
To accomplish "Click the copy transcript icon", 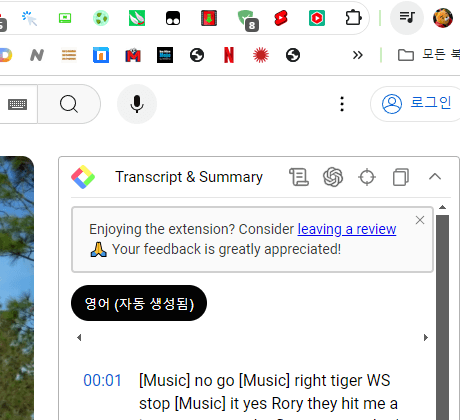I will [x=401, y=177].
